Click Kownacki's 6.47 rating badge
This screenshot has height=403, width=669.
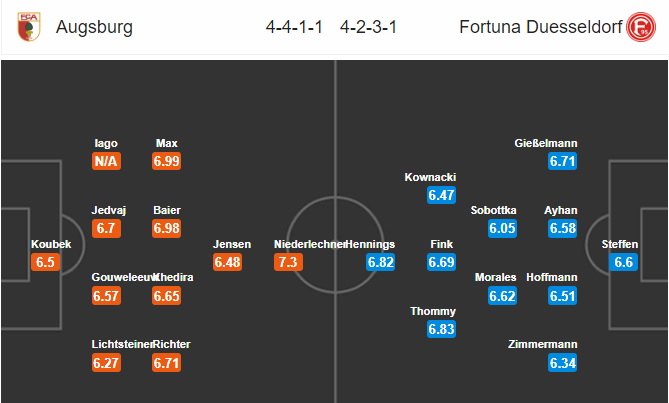click(442, 195)
